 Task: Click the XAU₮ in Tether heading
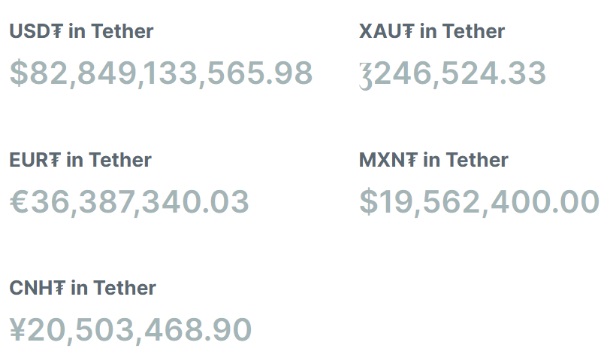(432, 31)
